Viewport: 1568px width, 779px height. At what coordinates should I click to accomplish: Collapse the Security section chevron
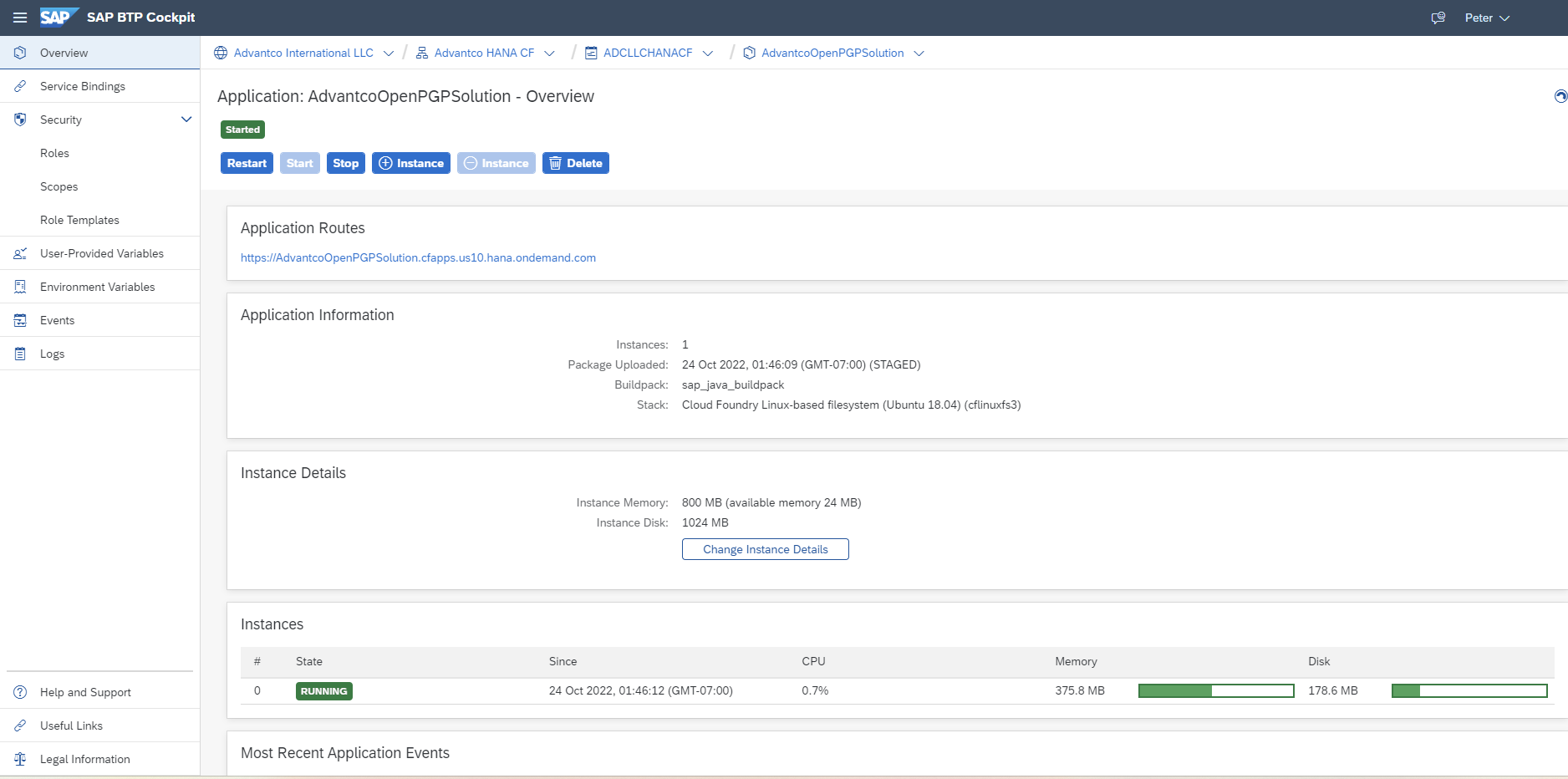click(186, 120)
